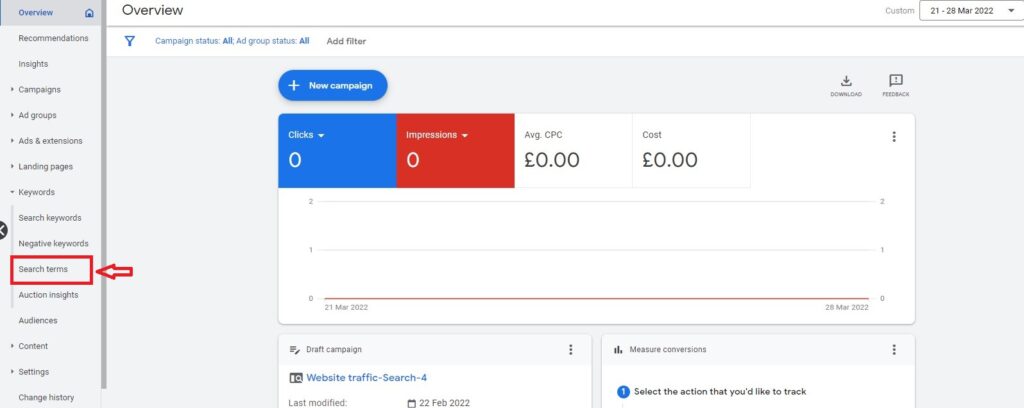
Task: Open Search terms report
Action: point(43,269)
